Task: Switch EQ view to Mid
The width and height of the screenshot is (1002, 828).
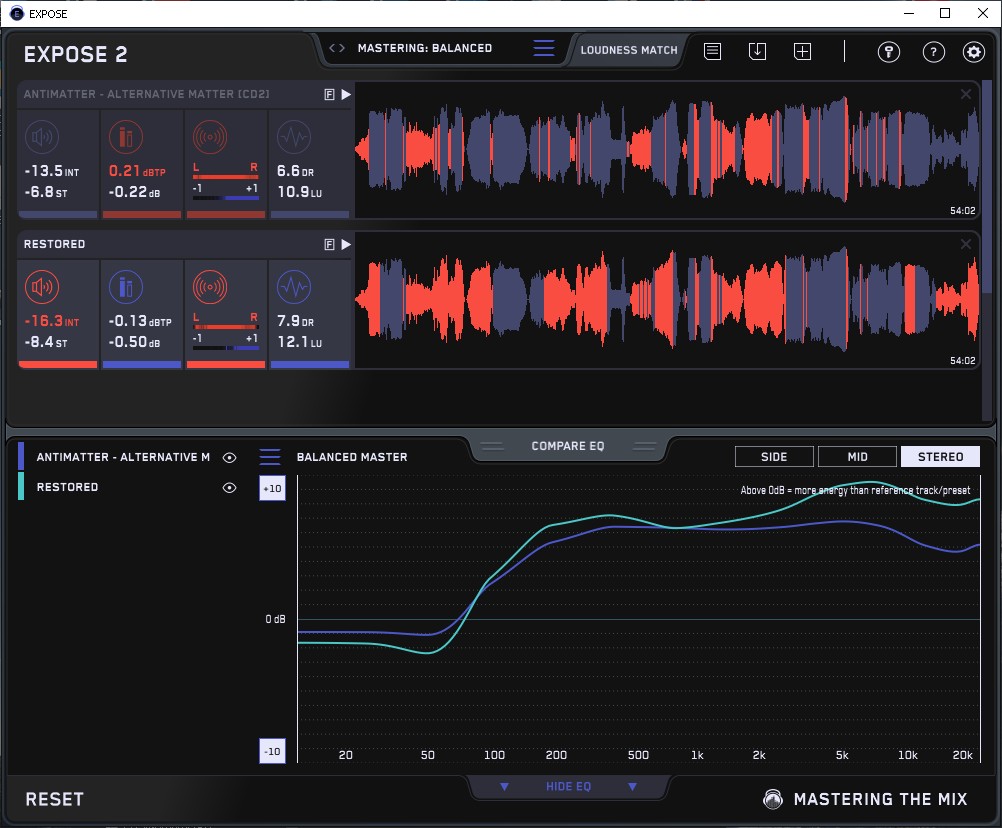Action: (x=857, y=457)
